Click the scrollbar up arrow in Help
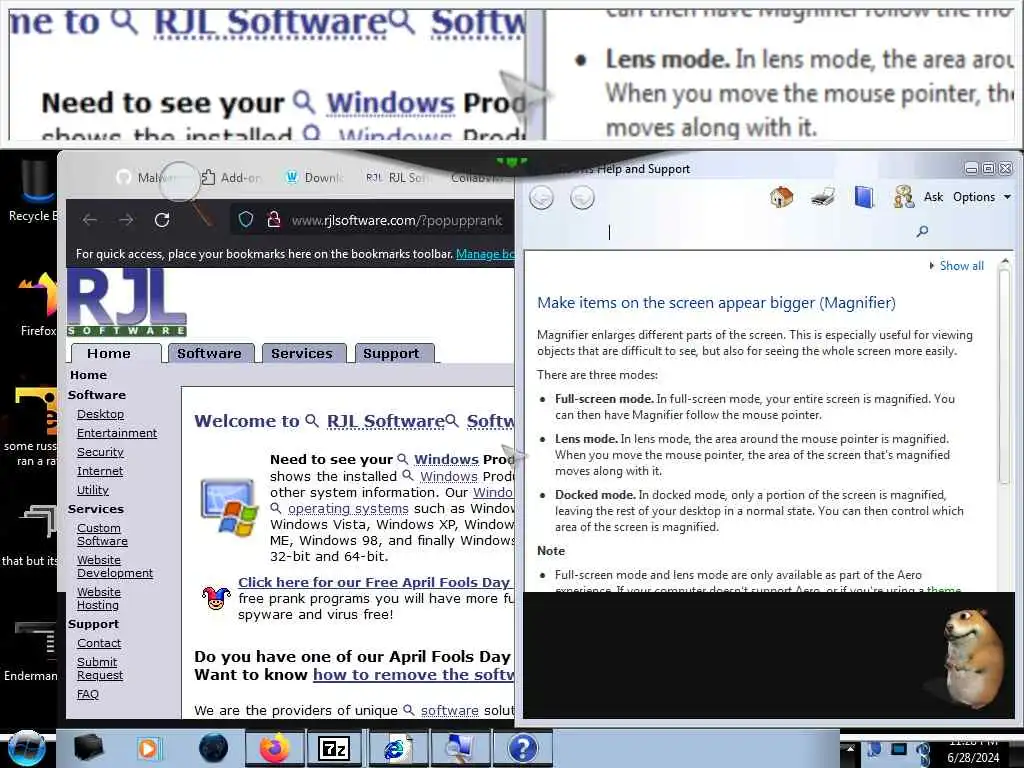Viewport: 1024px width, 768px height. click(x=1004, y=262)
